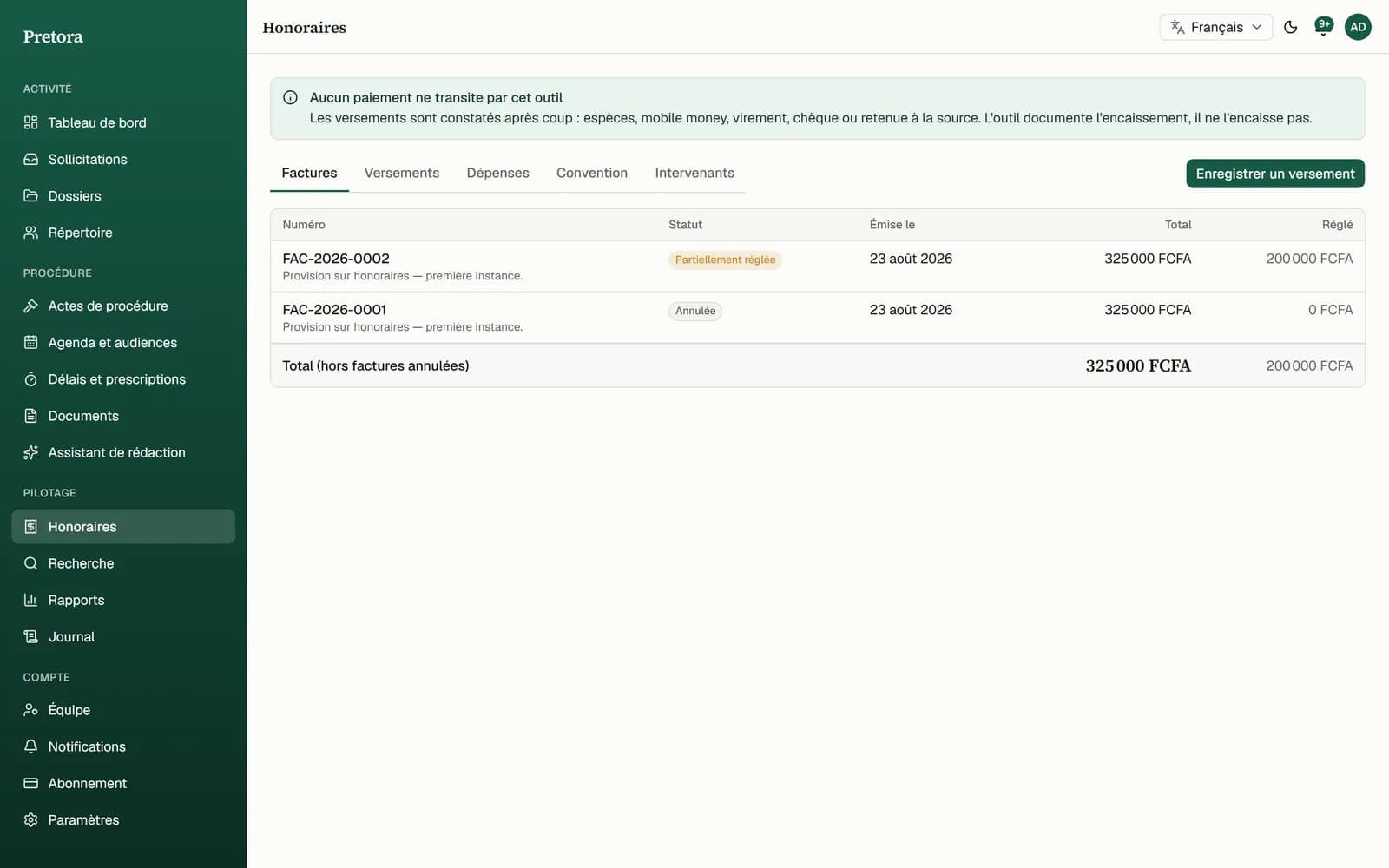Open Rapports chart icon
Screen dimensions: 1389x868
coord(30,600)
